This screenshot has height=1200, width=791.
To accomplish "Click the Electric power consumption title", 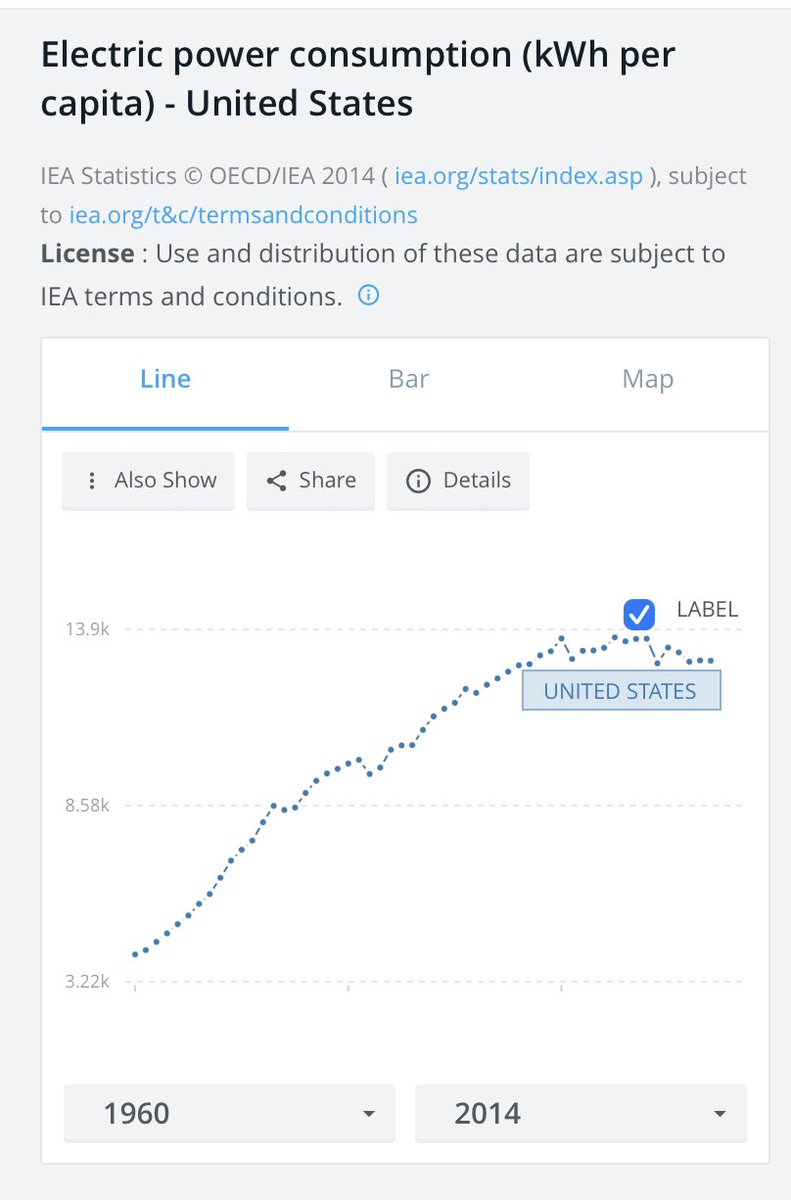I will tap(358, 78).
